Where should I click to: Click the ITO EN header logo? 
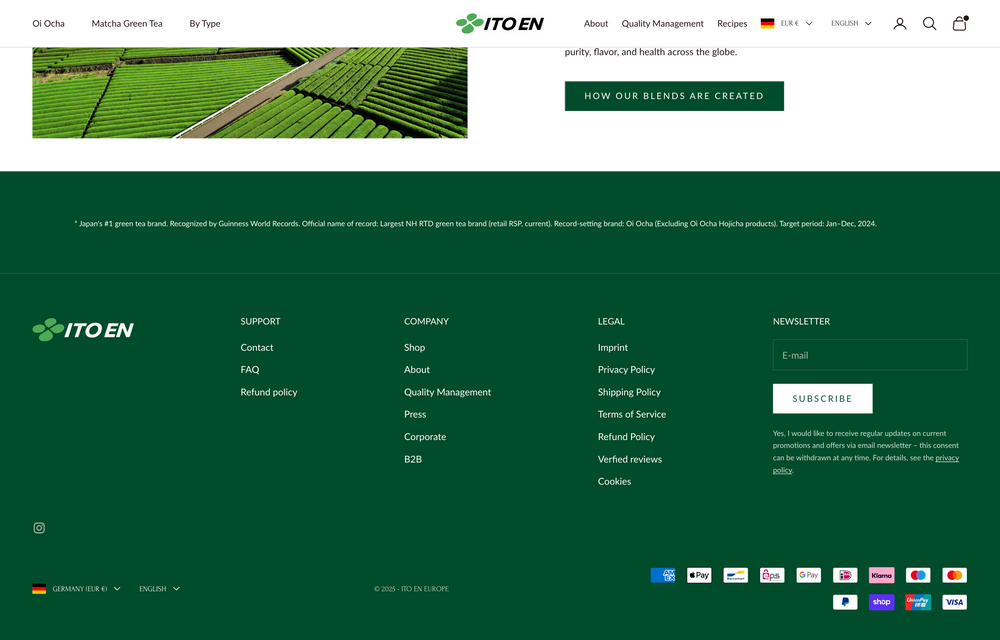tap(500, 22)
